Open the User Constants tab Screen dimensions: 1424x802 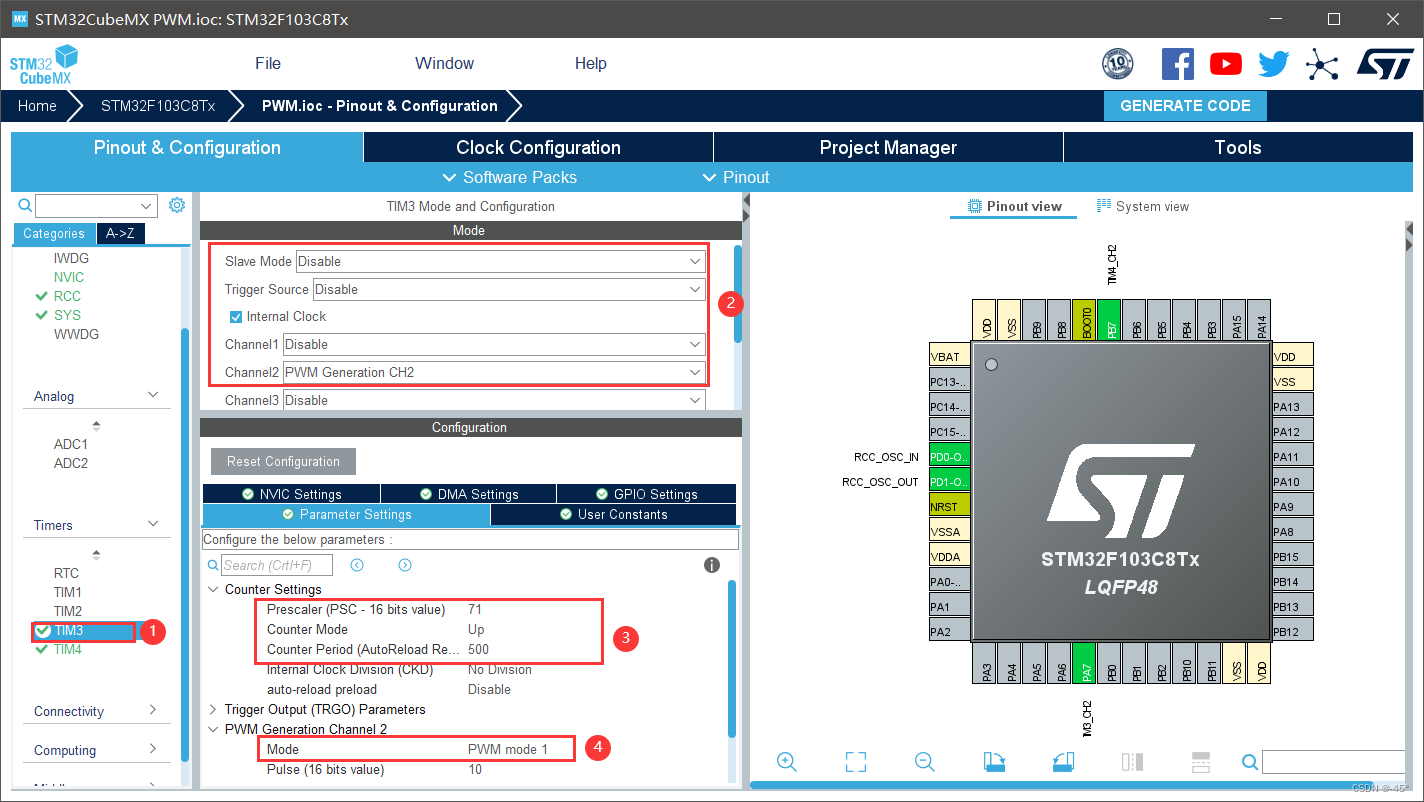point(613,514)
